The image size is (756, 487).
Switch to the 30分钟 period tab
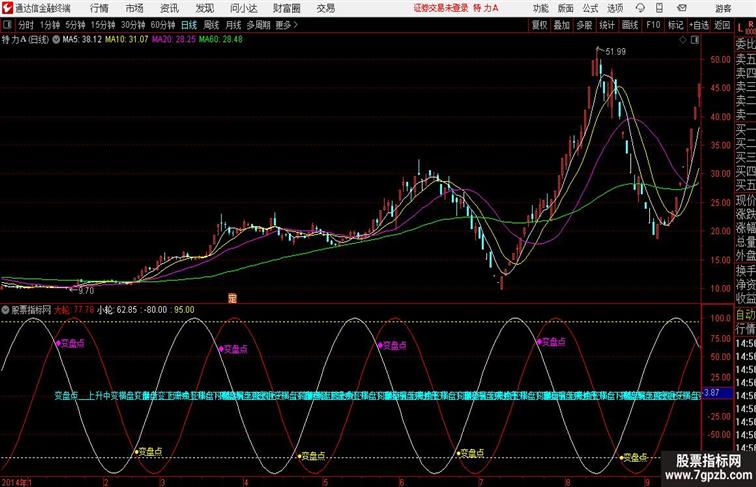133,25
